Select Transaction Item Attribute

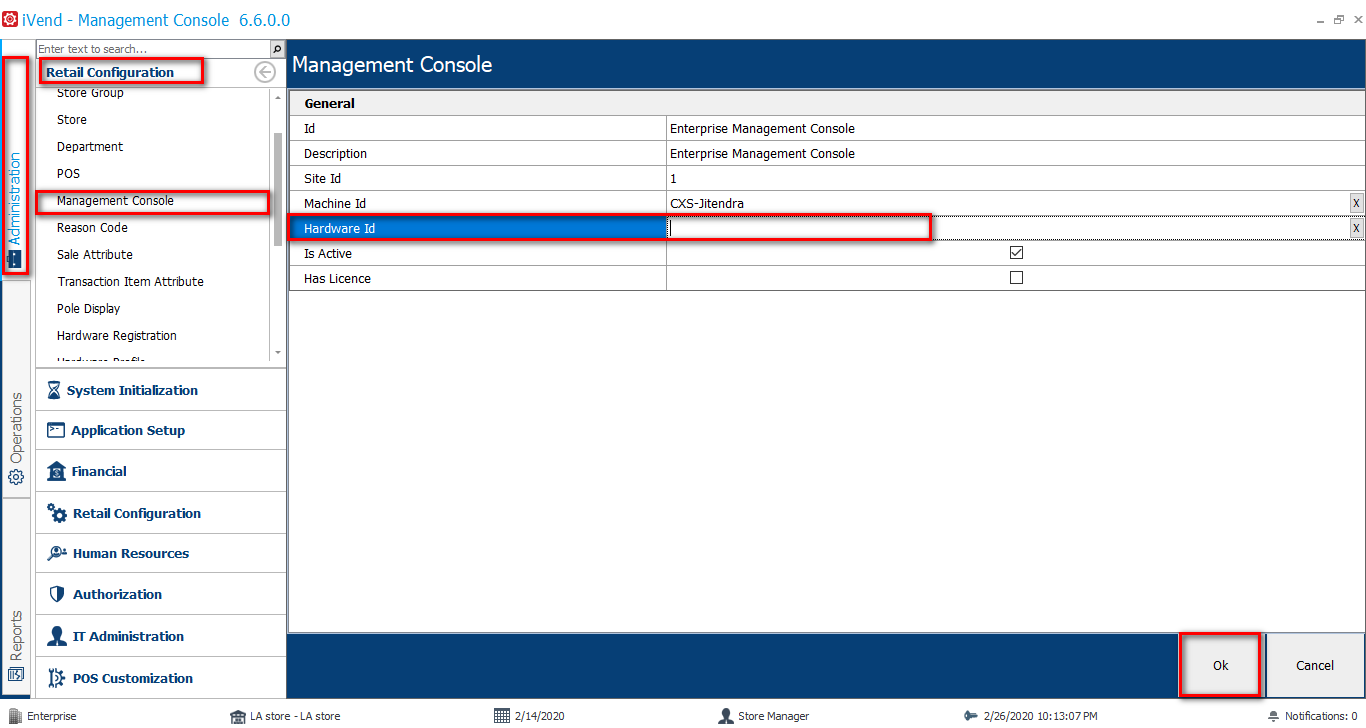coord(130,282)
